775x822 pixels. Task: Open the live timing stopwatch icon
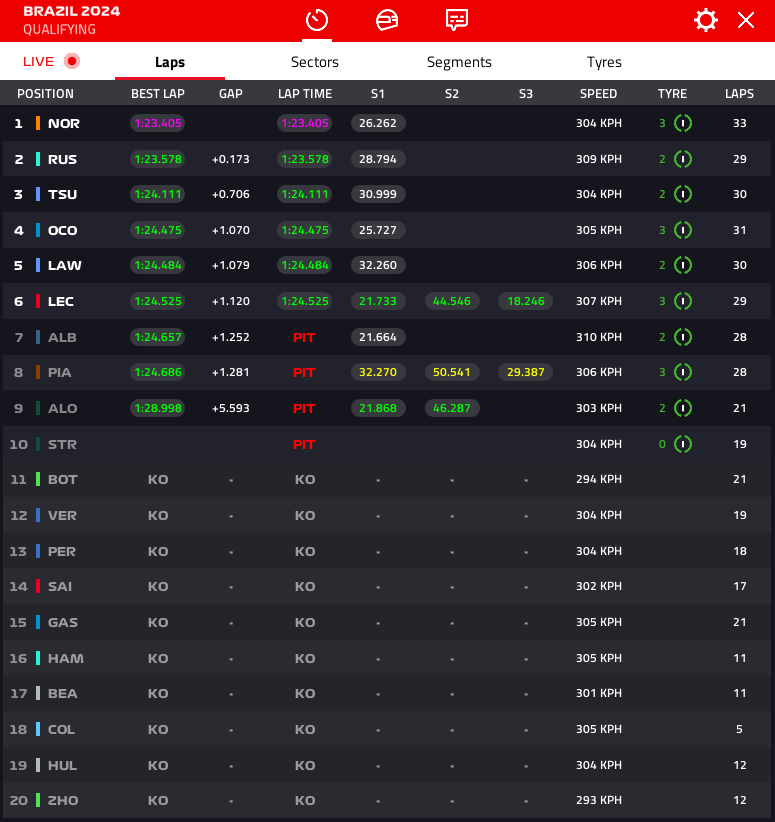pos(317,20)
